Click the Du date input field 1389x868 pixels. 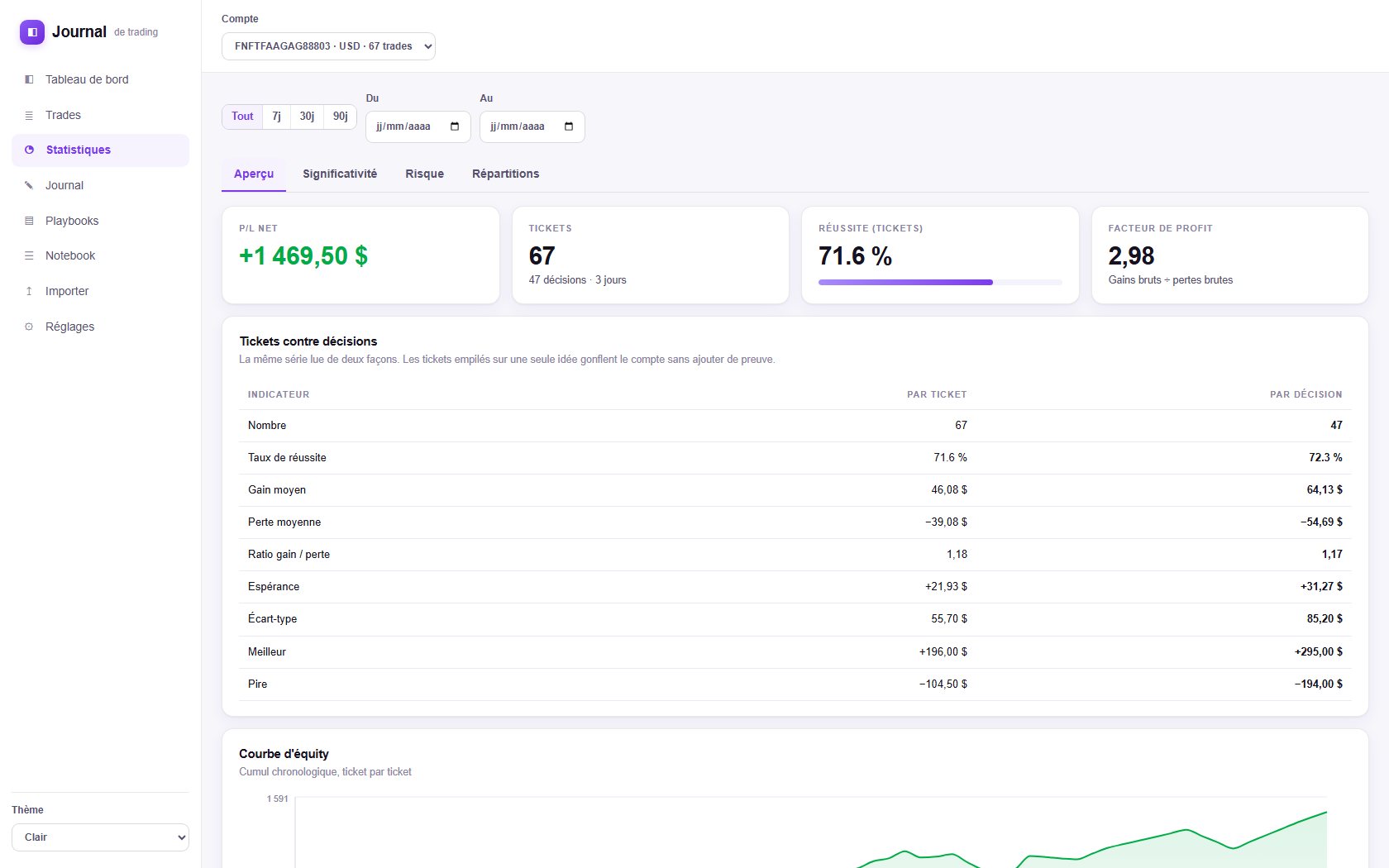(418, 126)
